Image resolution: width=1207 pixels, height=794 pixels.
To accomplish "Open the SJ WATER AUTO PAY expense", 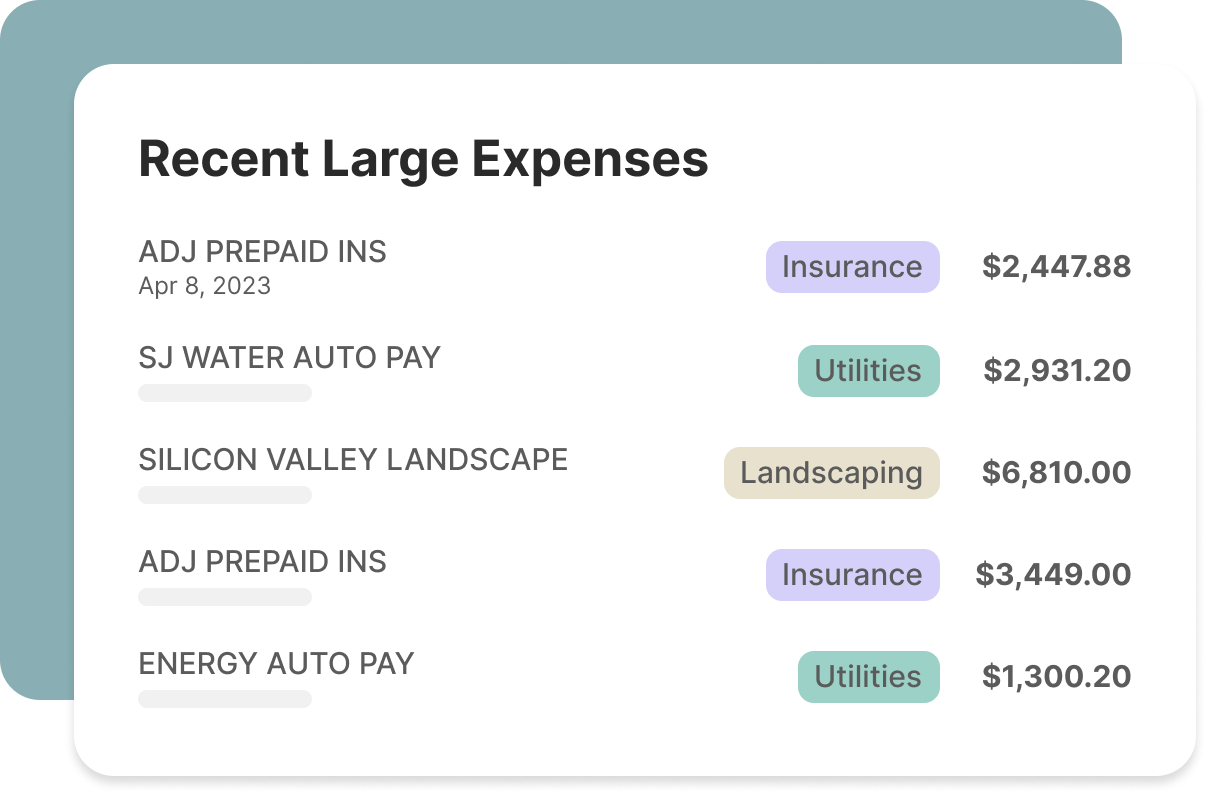I will click(x=289, y=358).
